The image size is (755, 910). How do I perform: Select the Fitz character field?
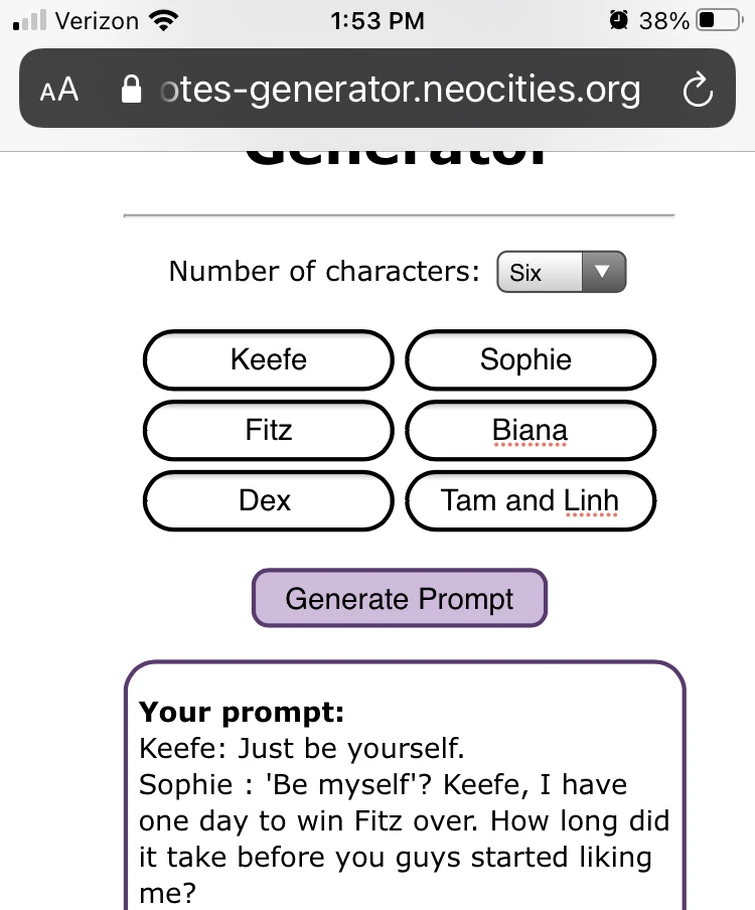click(x=269, y=431)
